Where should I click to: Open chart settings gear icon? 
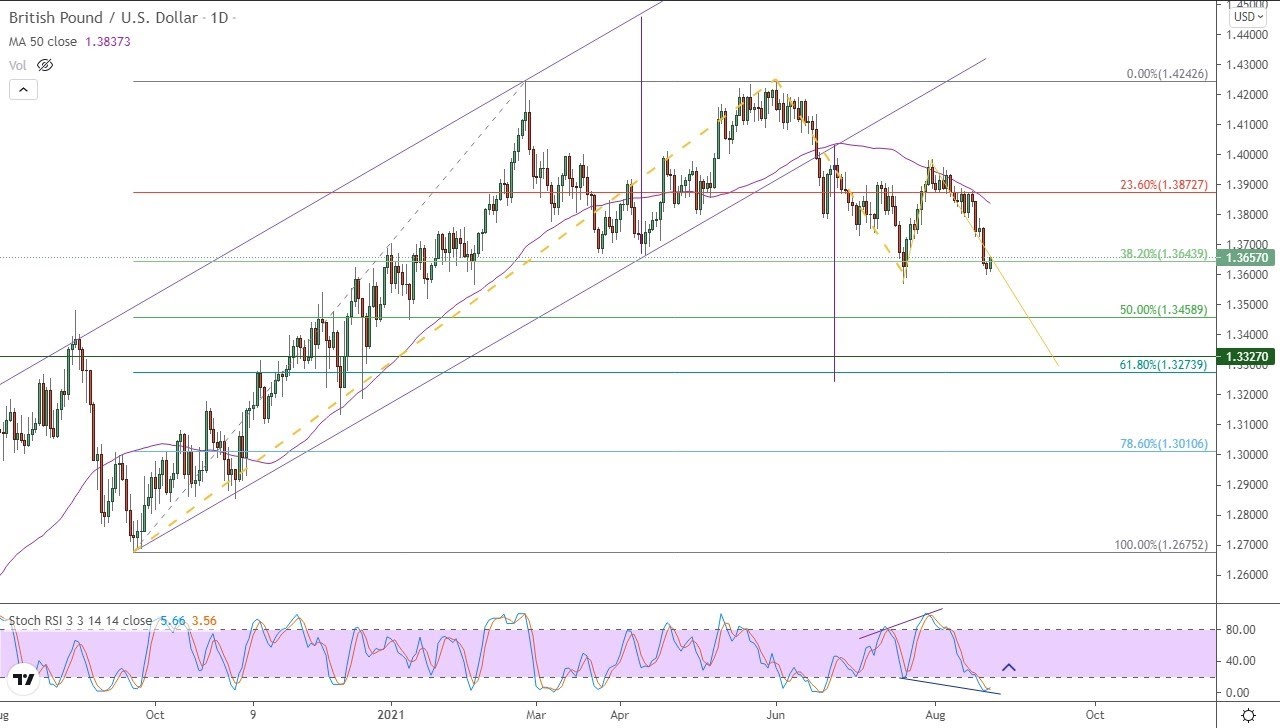click(1248, 715)
